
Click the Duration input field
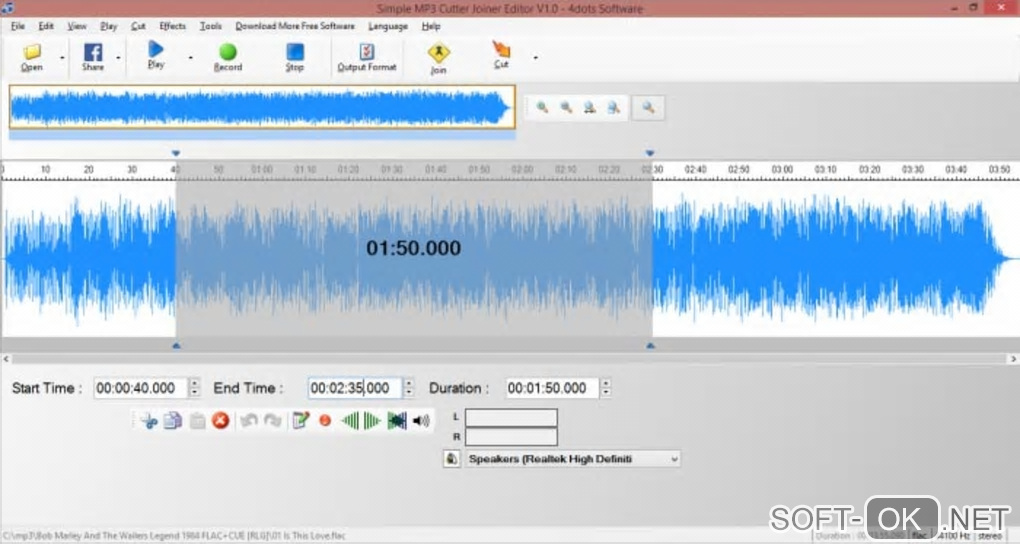point(552,388)
